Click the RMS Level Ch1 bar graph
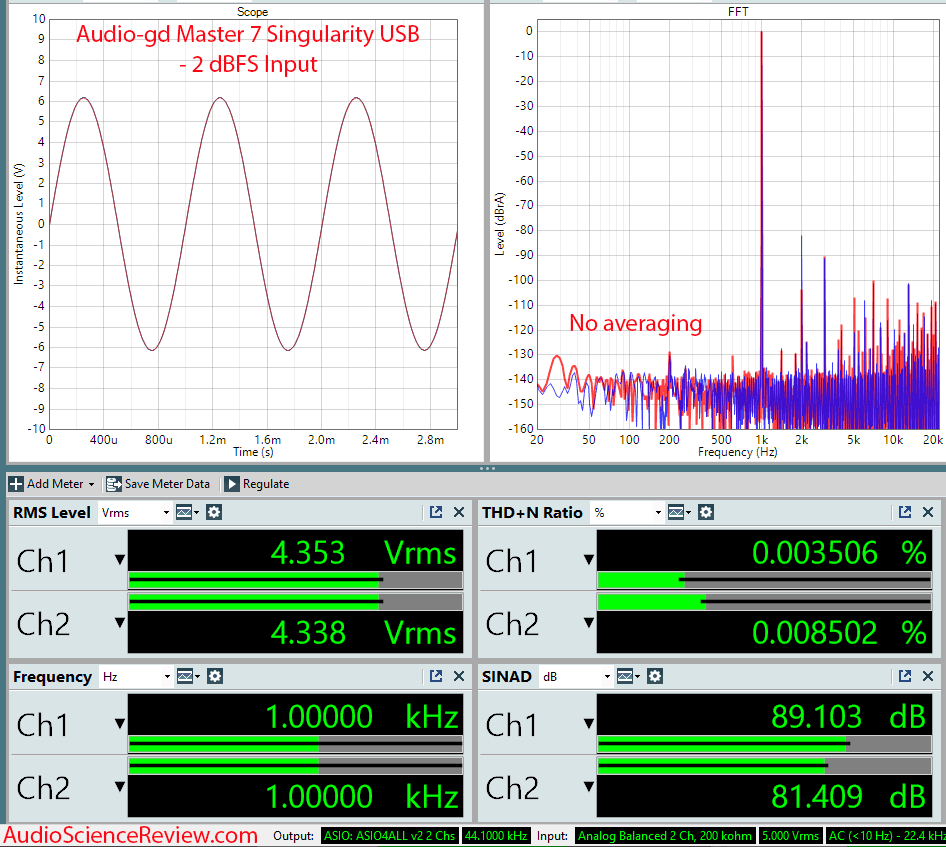This screenshot has width=946, height=847. pyautogui.click(x=296, y=580)
